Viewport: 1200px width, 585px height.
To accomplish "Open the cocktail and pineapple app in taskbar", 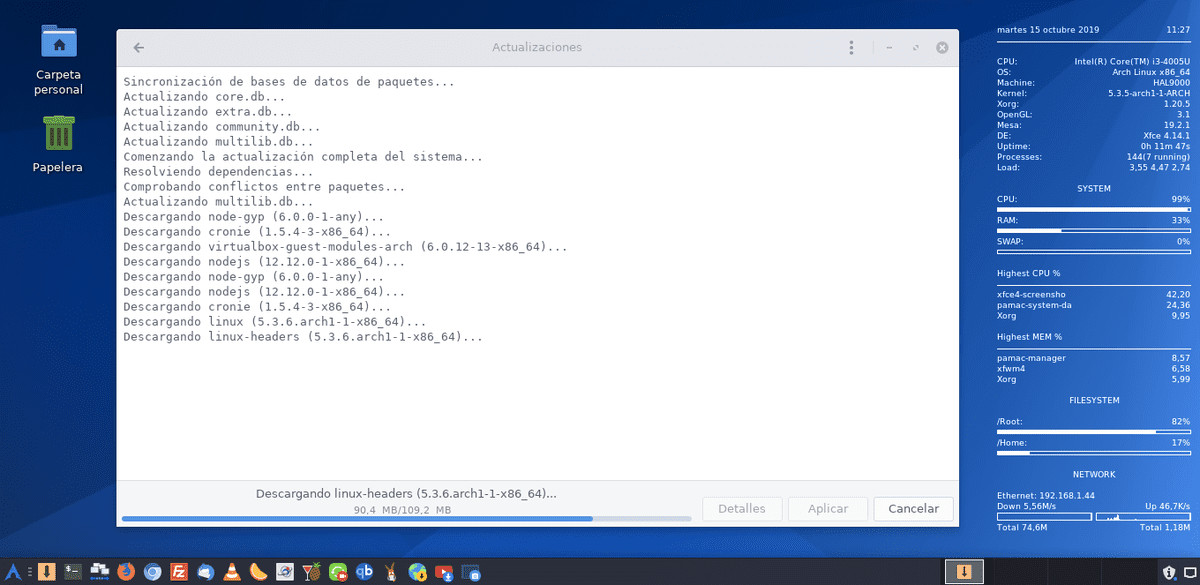I will click(x=312, y=572).
